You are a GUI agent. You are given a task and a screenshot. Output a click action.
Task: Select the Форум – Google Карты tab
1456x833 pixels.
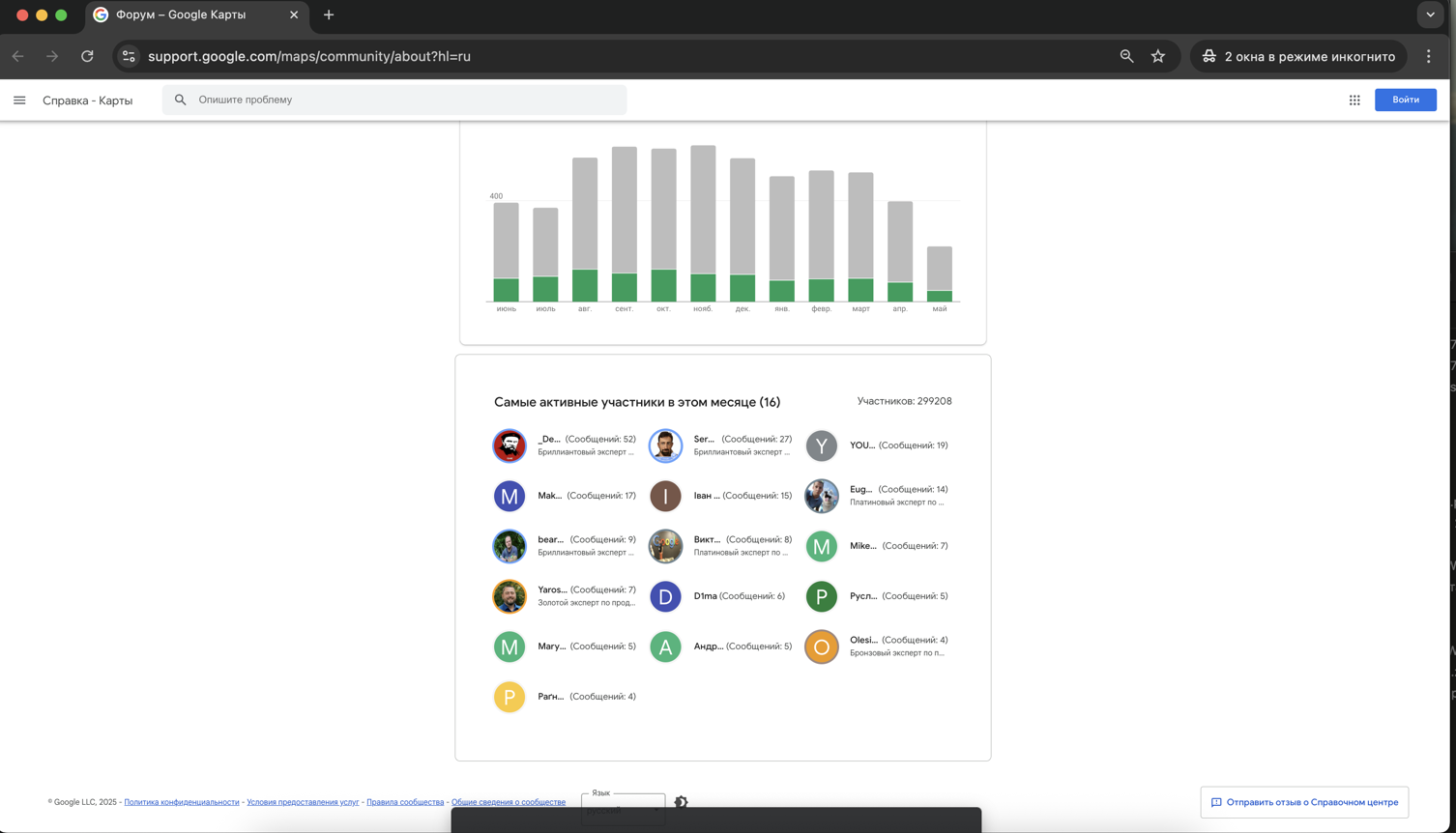(x=193, y=14)
